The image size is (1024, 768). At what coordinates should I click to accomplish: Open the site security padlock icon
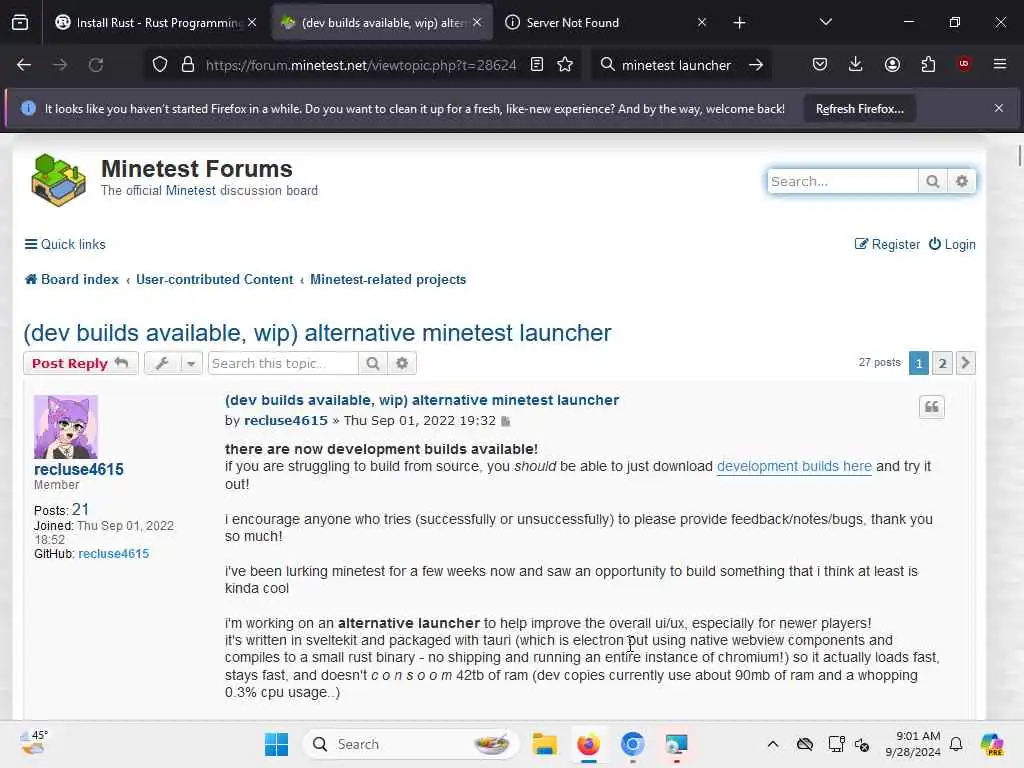point(188,65)
